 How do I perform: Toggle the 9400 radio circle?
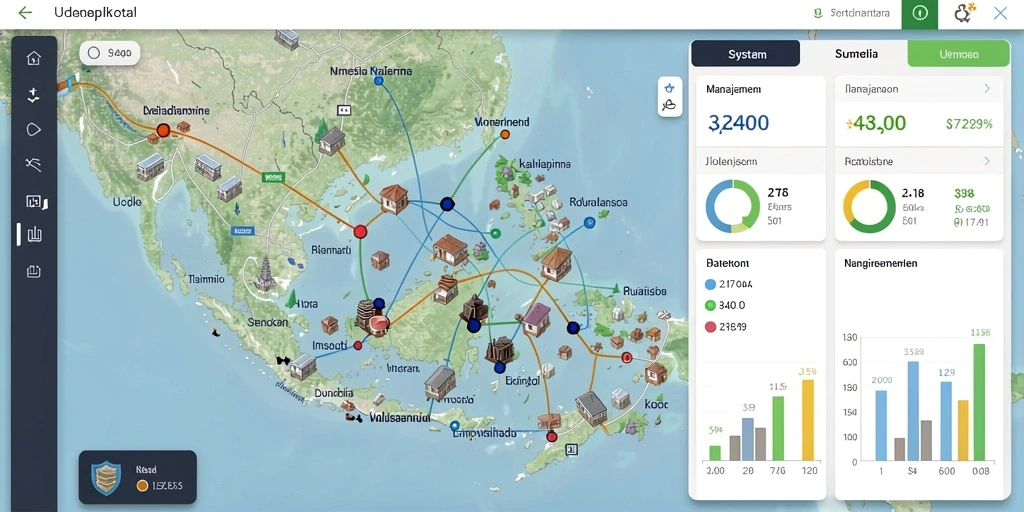tap(94, 54)
